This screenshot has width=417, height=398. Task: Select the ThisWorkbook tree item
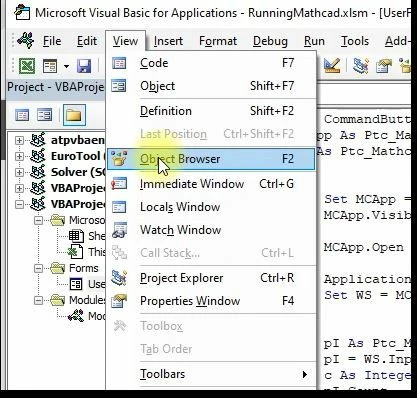coord(97,252)
